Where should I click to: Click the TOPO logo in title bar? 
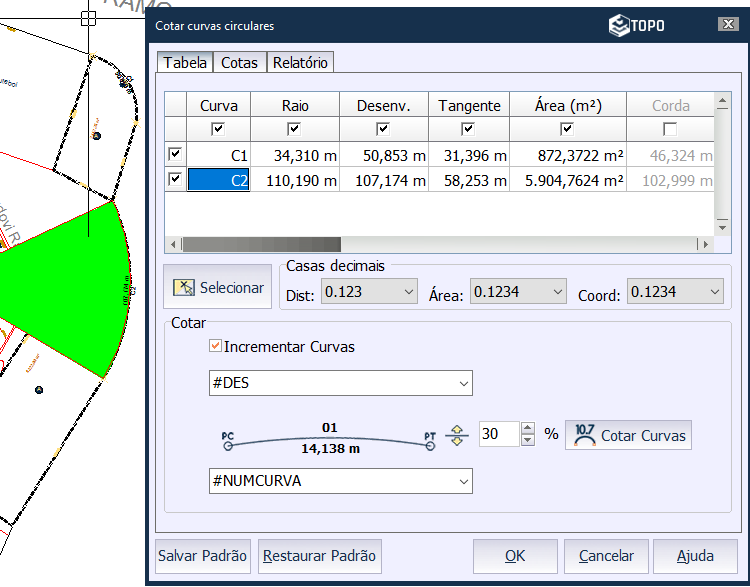point(637,25)
